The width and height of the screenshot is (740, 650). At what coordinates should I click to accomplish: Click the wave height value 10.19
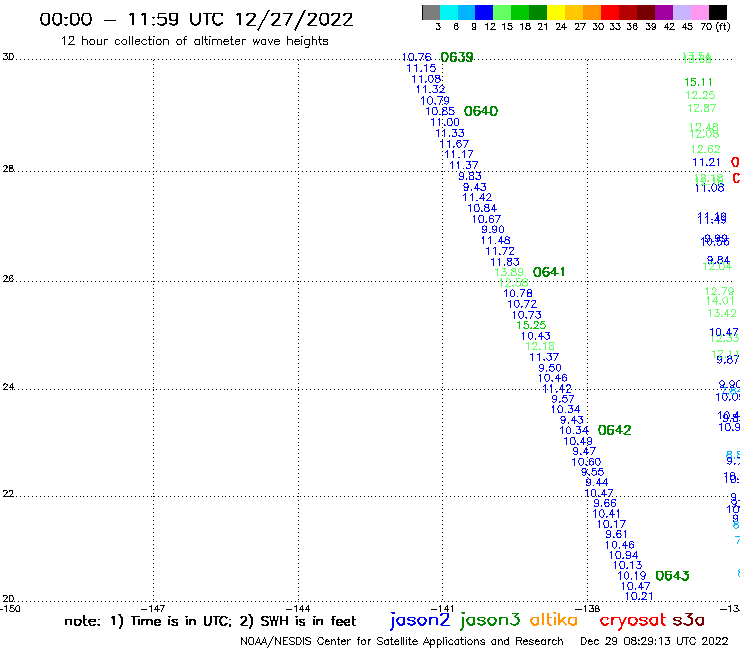click(631, 576)
